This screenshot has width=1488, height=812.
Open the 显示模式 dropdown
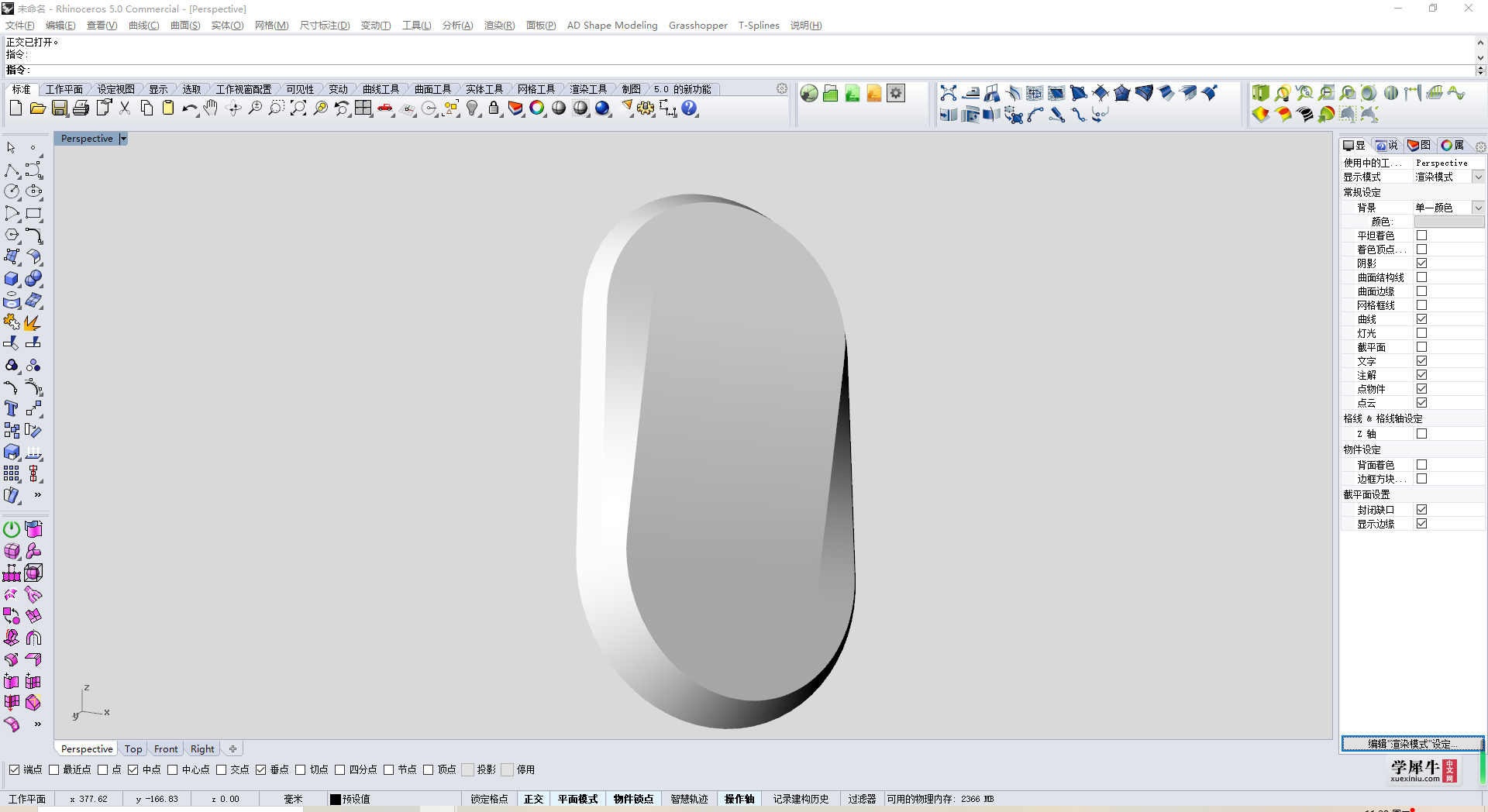pyautogui.click(x=1478, y=177)
